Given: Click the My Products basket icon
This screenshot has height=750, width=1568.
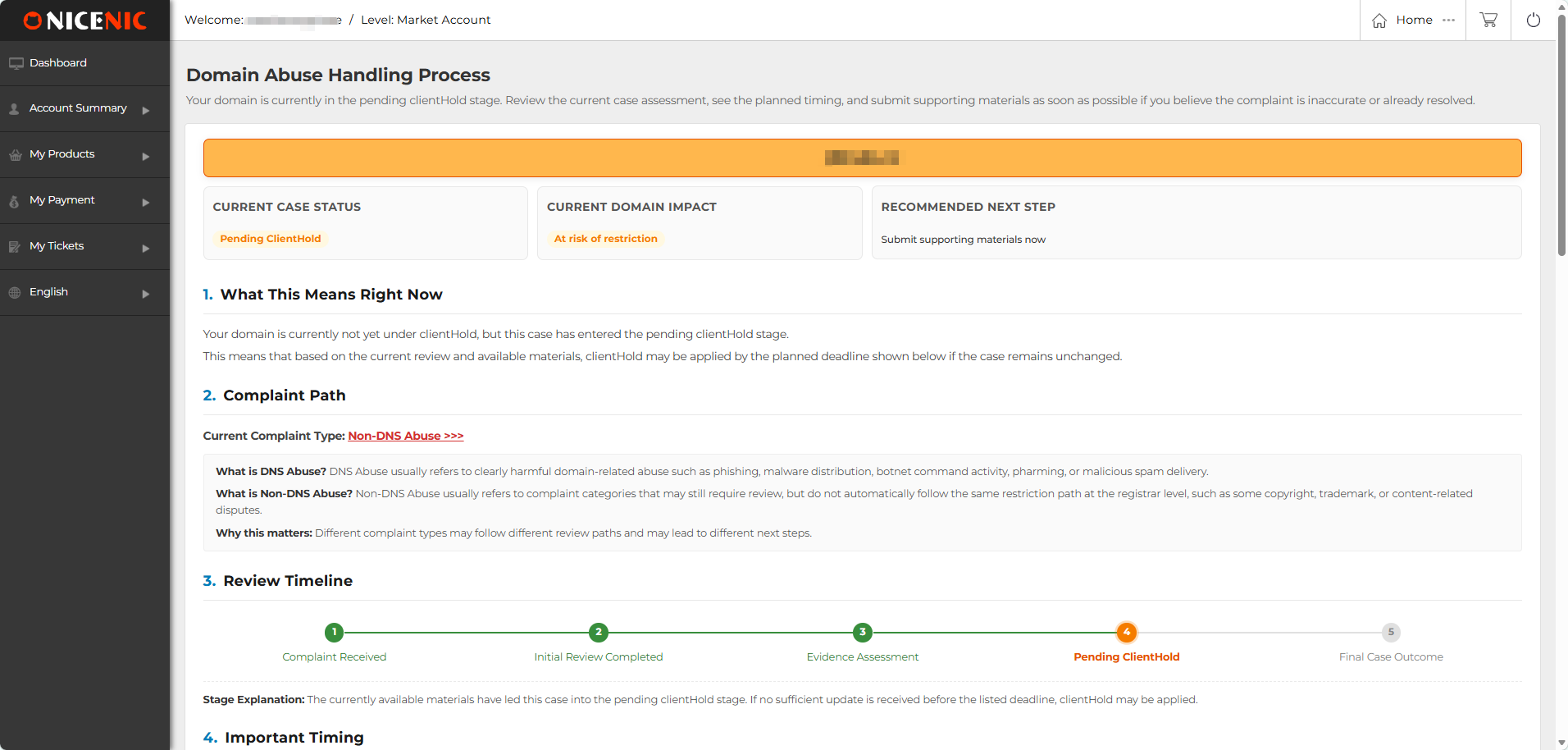Looking at the screenshot, I should 15,155.
